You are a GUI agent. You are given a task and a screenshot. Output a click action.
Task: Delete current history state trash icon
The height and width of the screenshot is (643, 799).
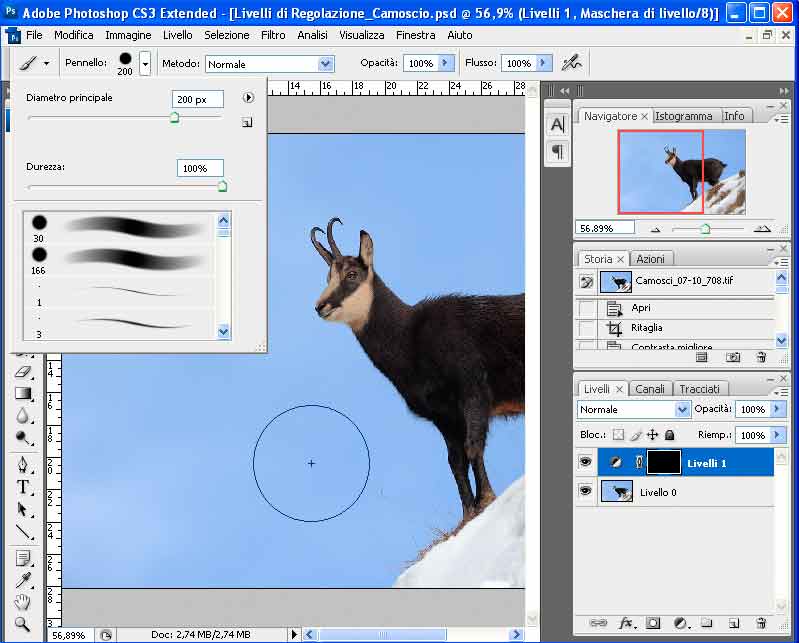[x=761, y=357]
